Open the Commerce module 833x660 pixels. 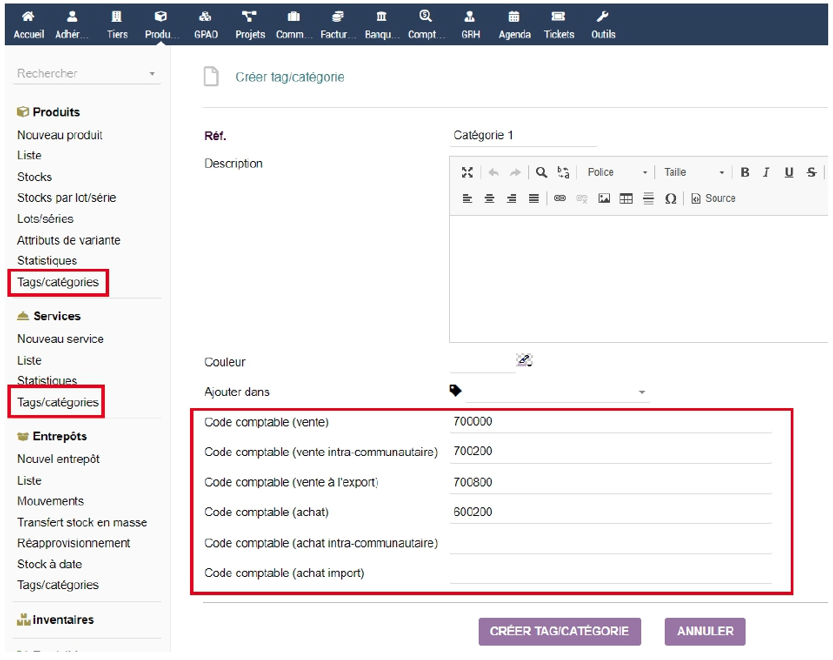(x=294, y=25)
